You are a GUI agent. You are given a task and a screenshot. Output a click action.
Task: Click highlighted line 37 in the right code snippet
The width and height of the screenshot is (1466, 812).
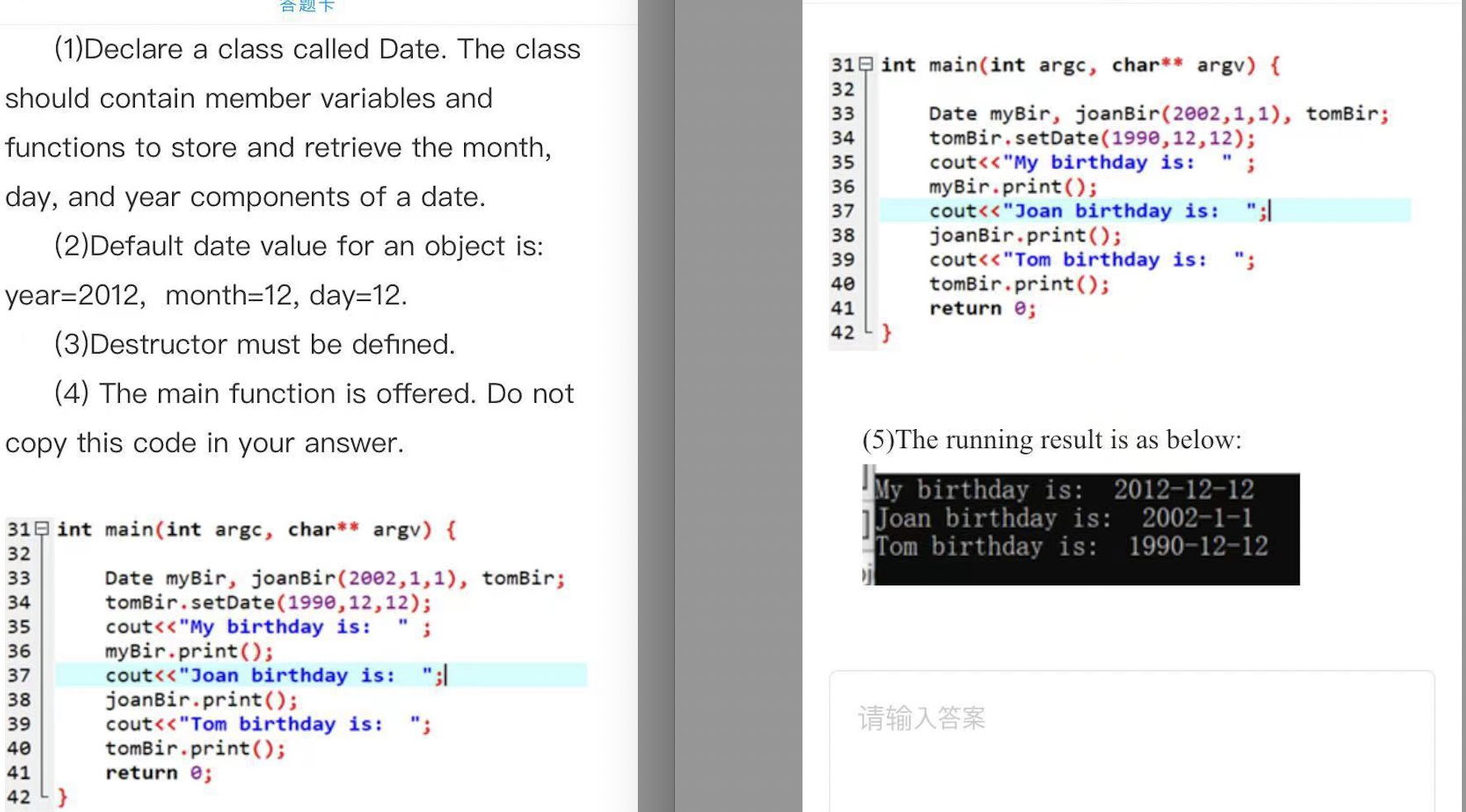(1145, 210)
